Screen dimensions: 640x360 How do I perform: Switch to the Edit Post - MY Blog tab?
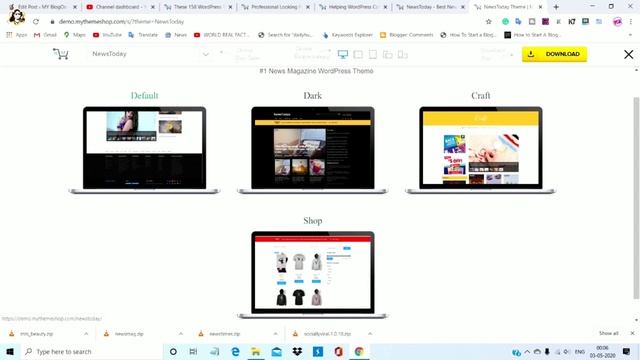point(43,7)
